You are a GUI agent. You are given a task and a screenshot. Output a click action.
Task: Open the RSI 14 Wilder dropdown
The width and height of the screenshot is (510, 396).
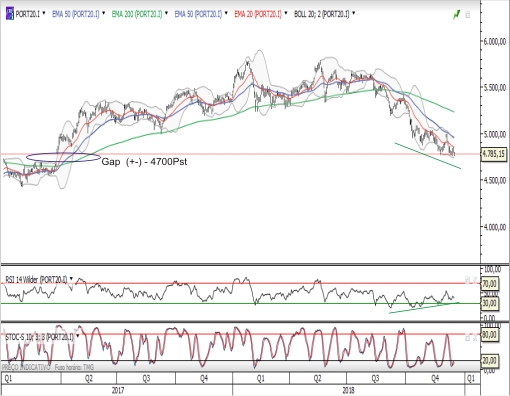click(x=71, y=279)
